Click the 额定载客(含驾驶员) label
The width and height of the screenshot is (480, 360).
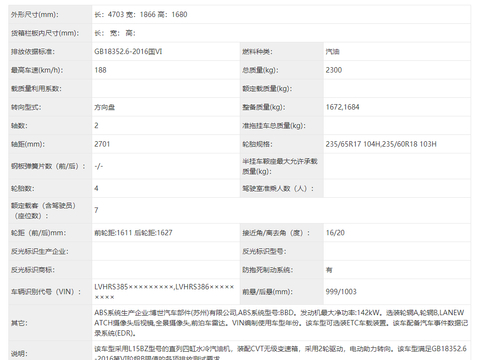[43, 211]
